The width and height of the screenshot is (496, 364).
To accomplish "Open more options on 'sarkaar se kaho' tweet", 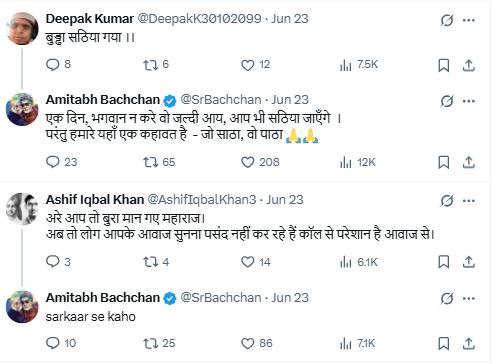I will 469,298.
